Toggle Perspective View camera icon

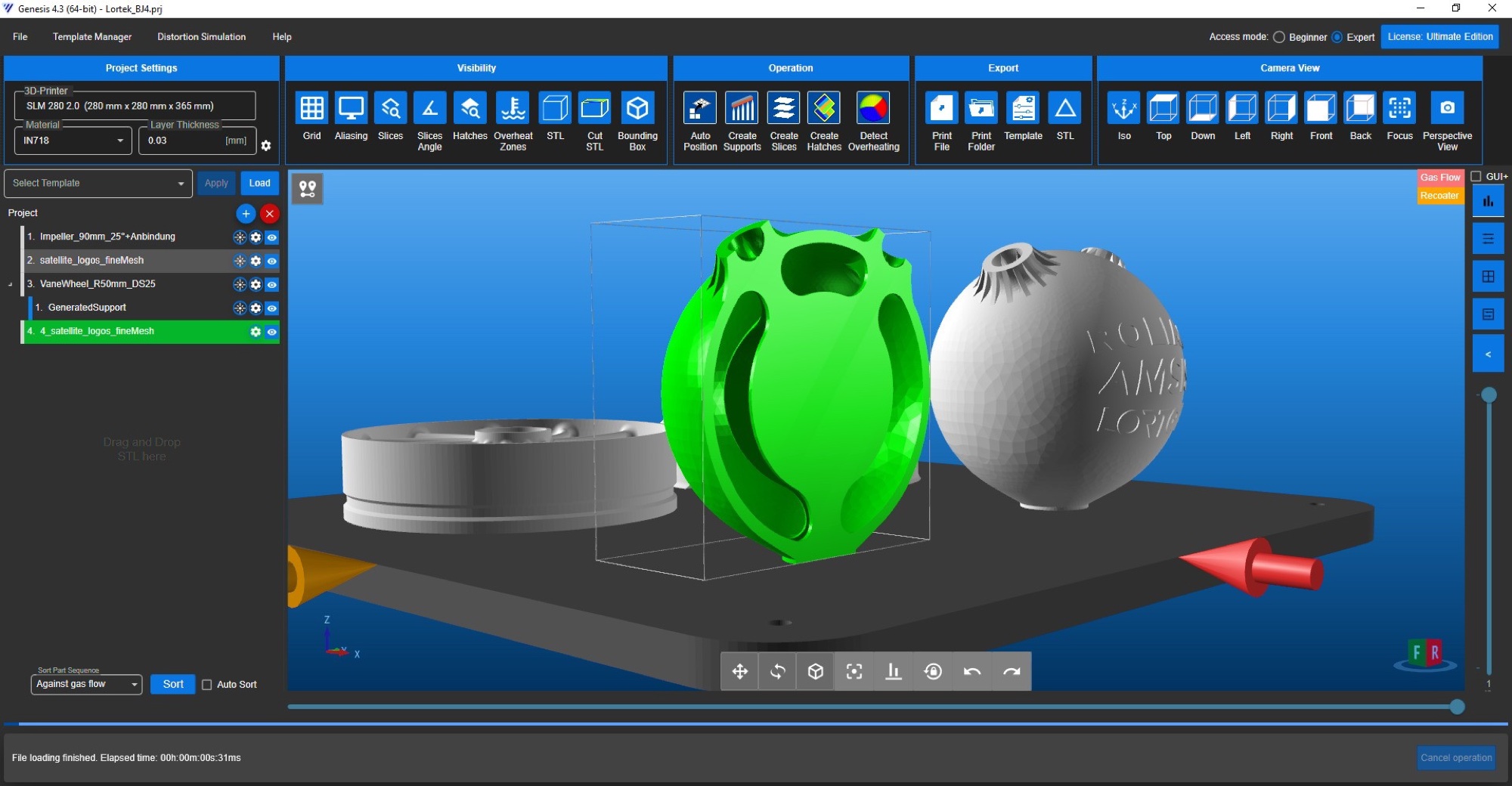click(1447, 108)
